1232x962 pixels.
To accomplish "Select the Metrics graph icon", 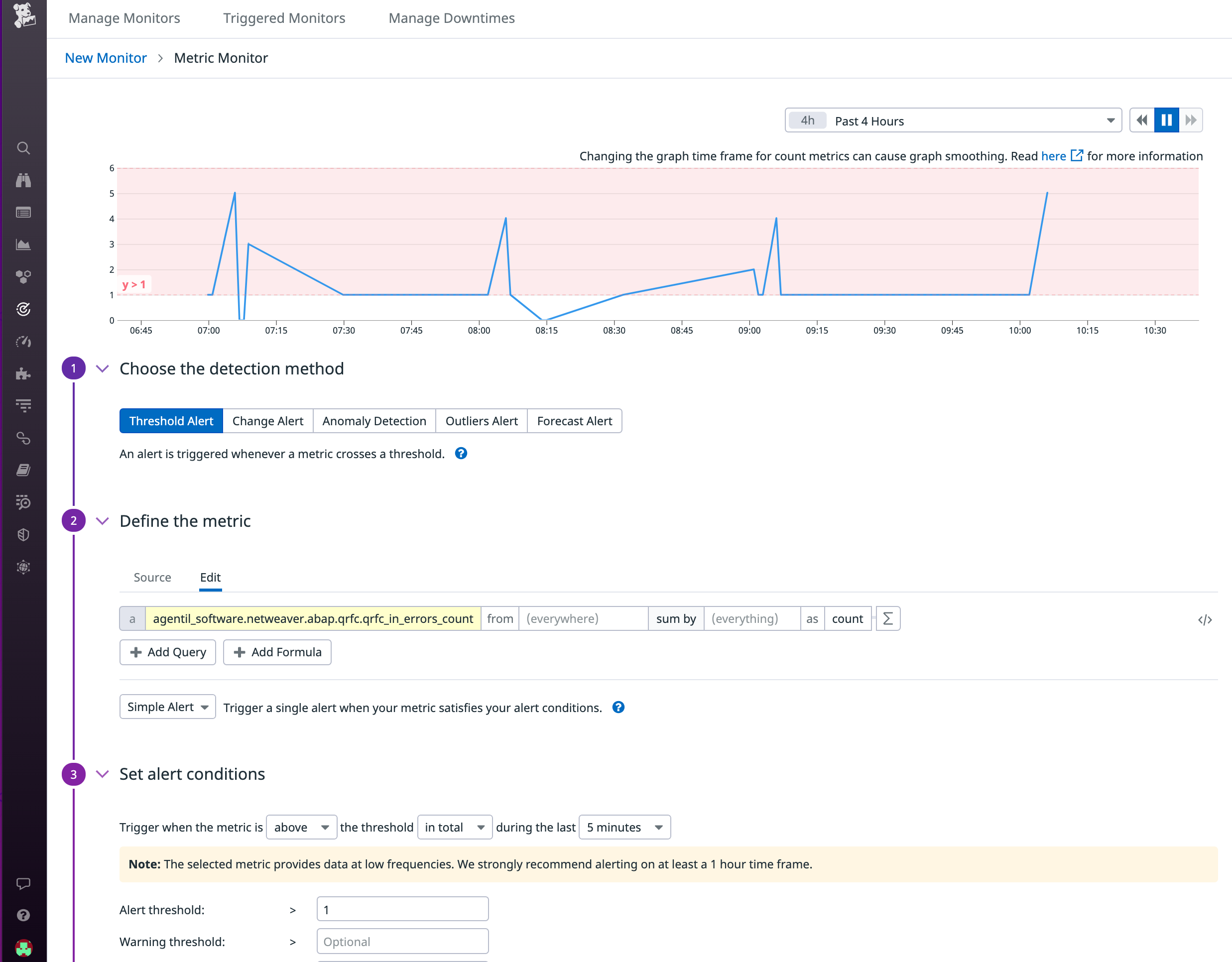I will pos(24,244).
